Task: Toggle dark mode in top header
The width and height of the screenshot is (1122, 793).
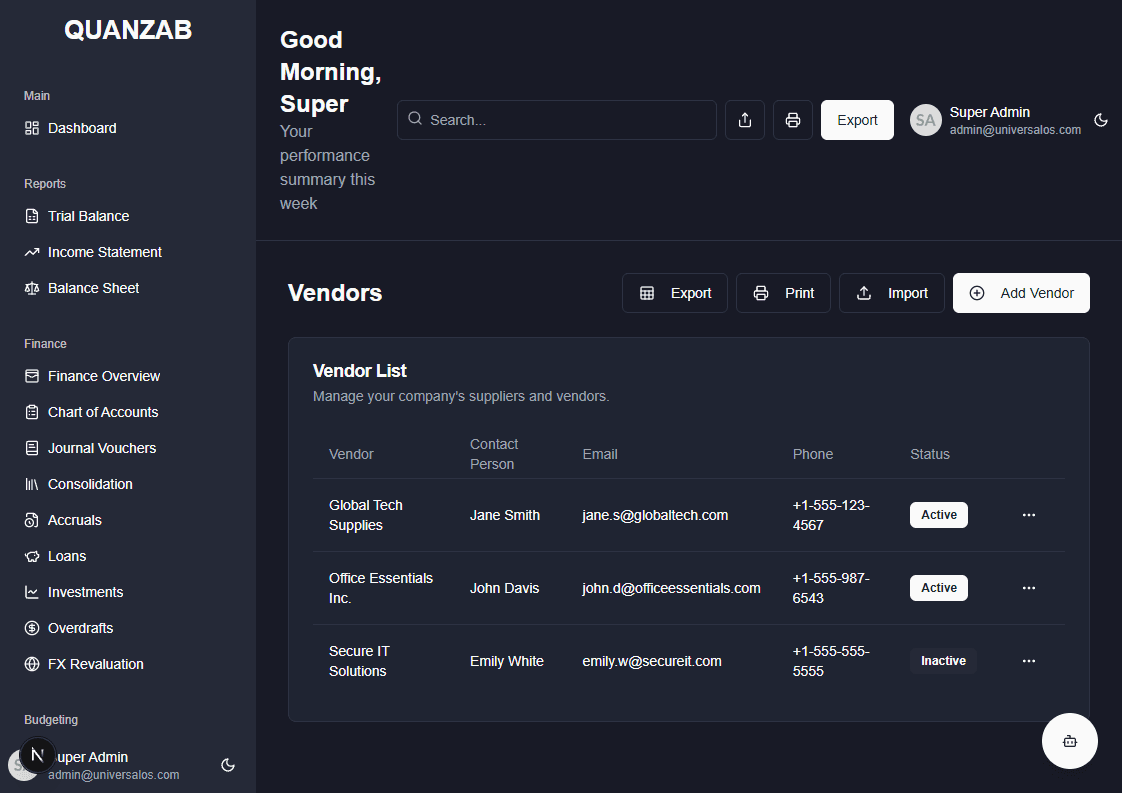Action: tap(1101, 120)
